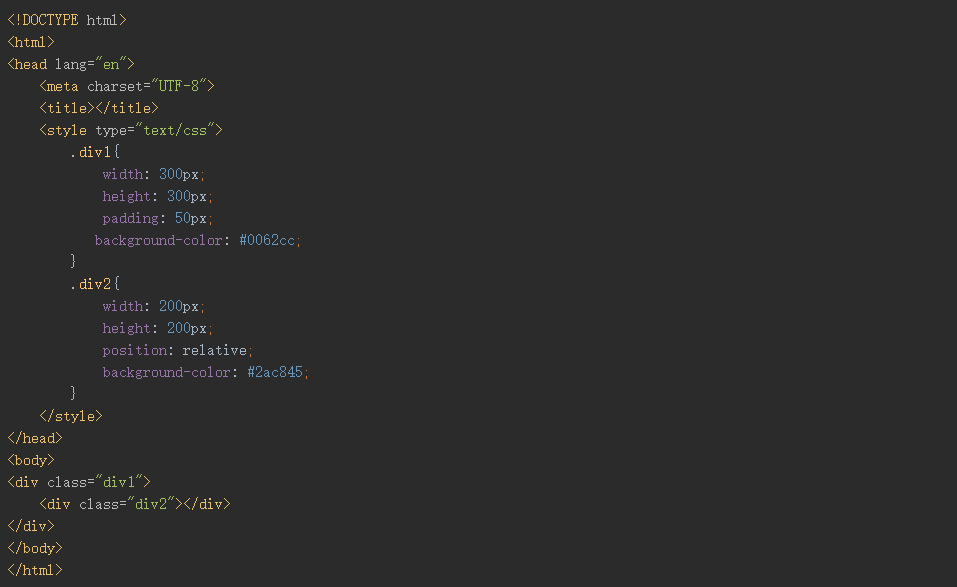
Task: Click the .div1 CSS selector
Action: [x=94, y=152]
